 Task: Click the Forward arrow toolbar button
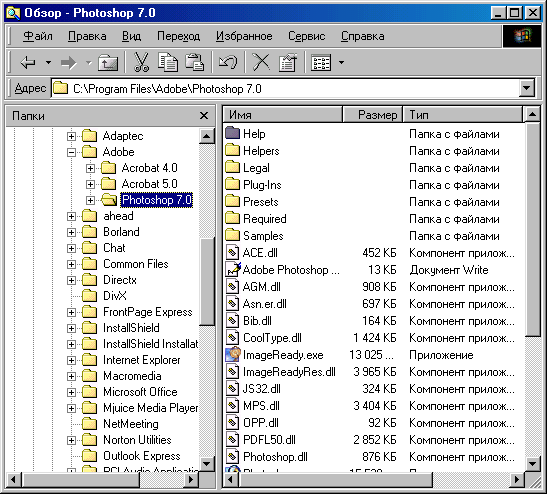pyautogui.click(x=68, y=63)
